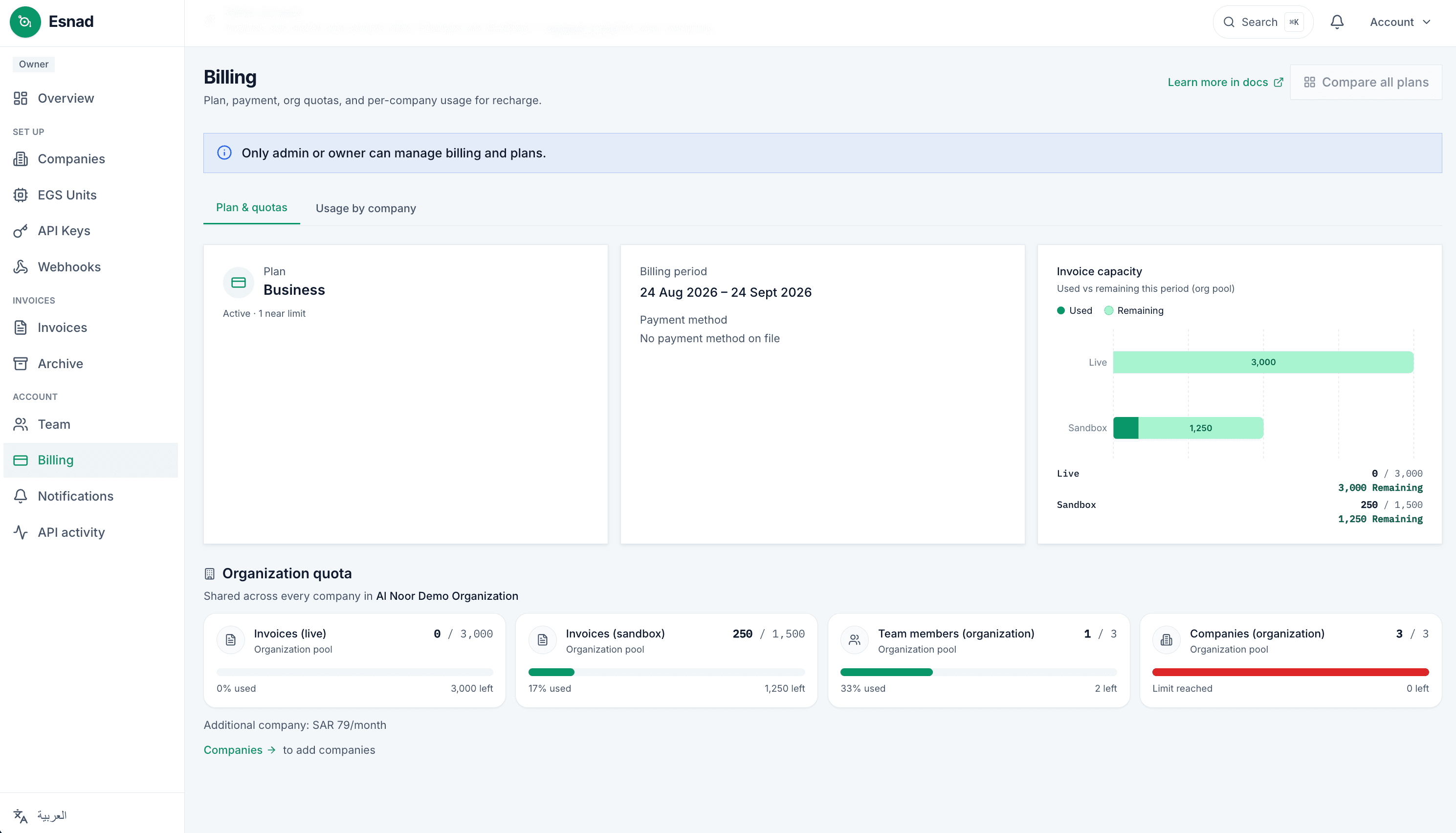The height and width of the screenshot is (833, 1456).
Task: Switch language using the translate icon
Action: click(21, 816)
